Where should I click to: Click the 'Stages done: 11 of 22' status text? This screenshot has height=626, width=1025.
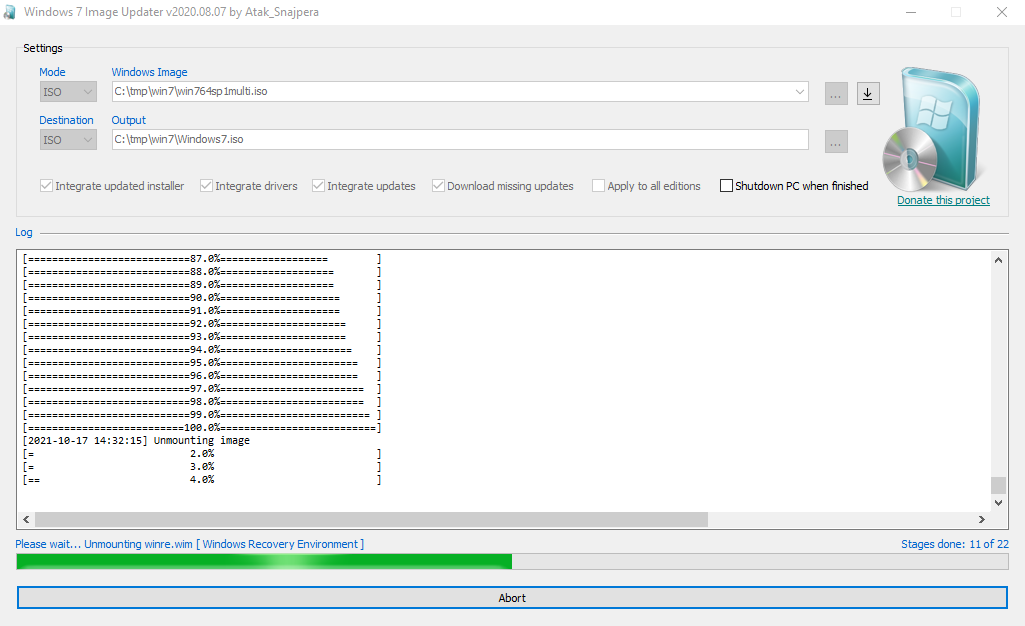point(954,544)
